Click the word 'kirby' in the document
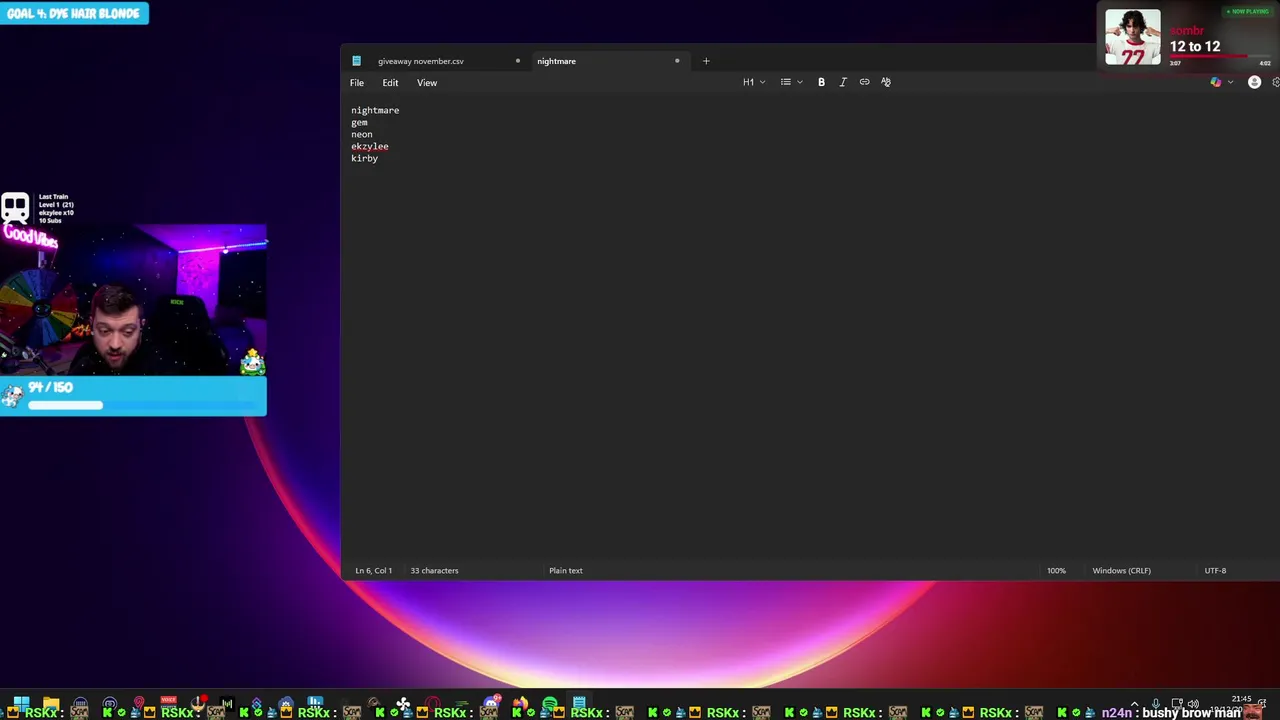 point(365,158)
